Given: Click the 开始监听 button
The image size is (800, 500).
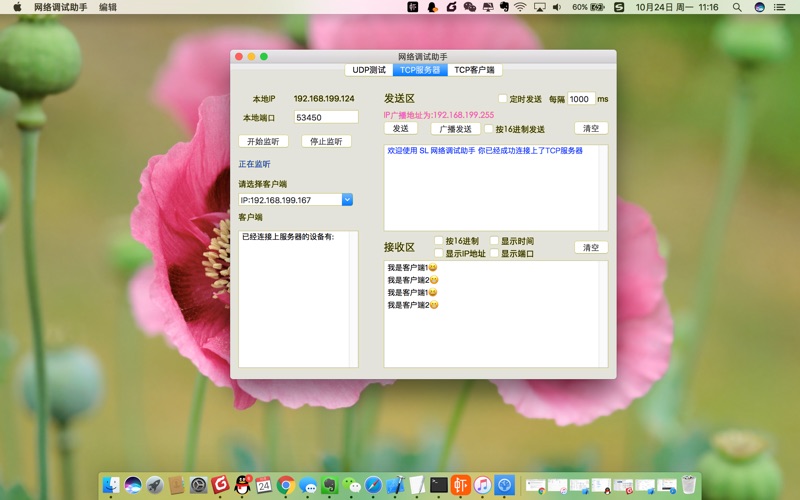Looking at the screenshot, I should 263,141.
